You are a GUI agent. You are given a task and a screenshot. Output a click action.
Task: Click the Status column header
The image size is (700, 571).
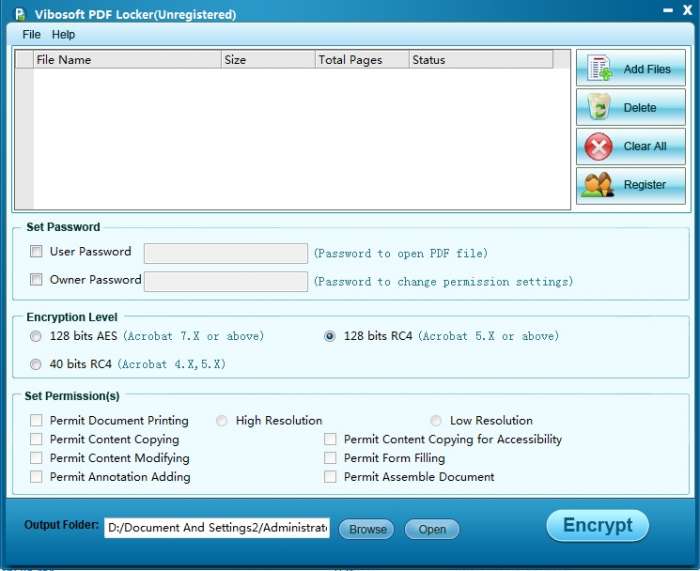click(x=481, y=60)
